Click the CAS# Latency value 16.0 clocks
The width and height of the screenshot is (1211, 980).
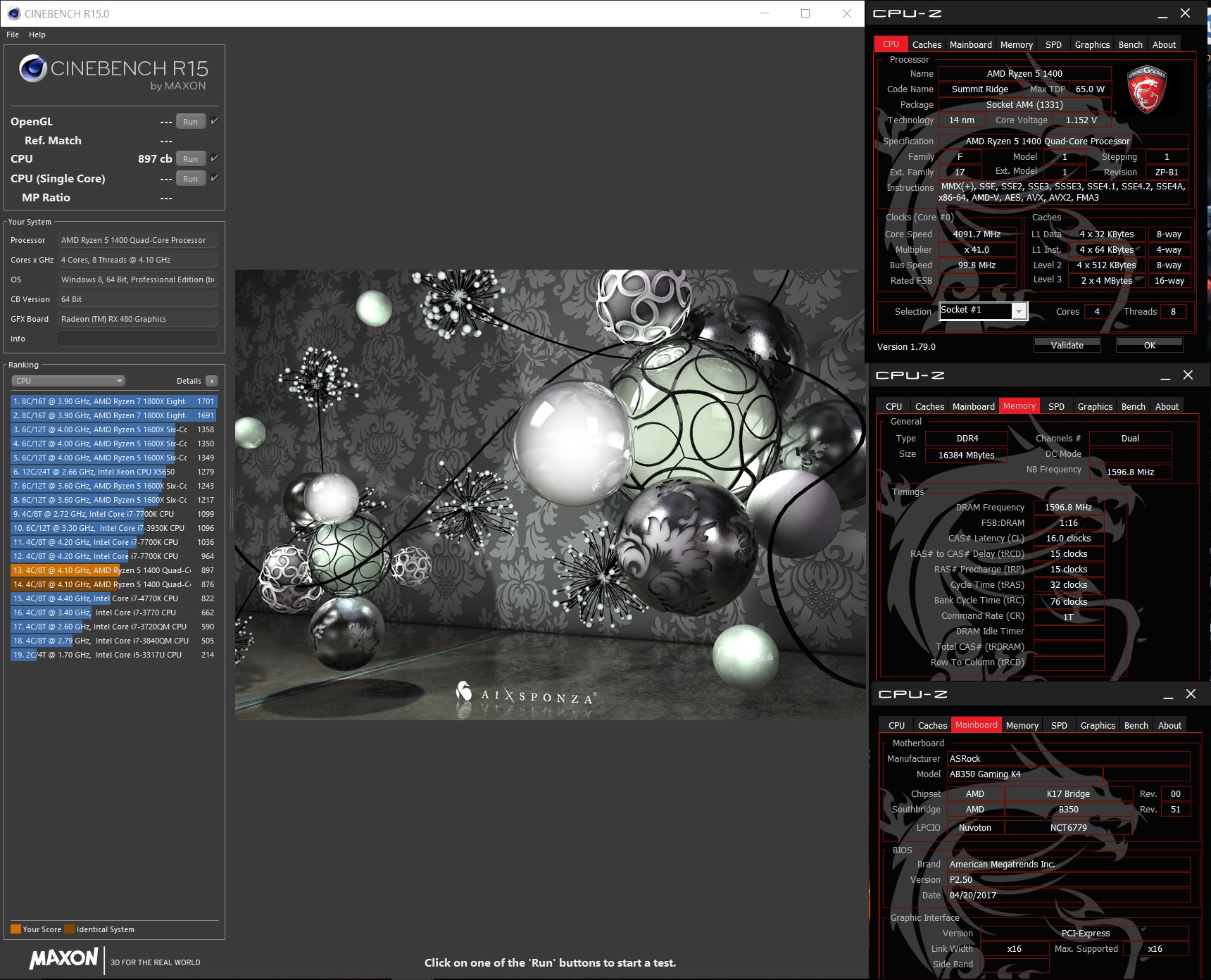(1068, 538)
